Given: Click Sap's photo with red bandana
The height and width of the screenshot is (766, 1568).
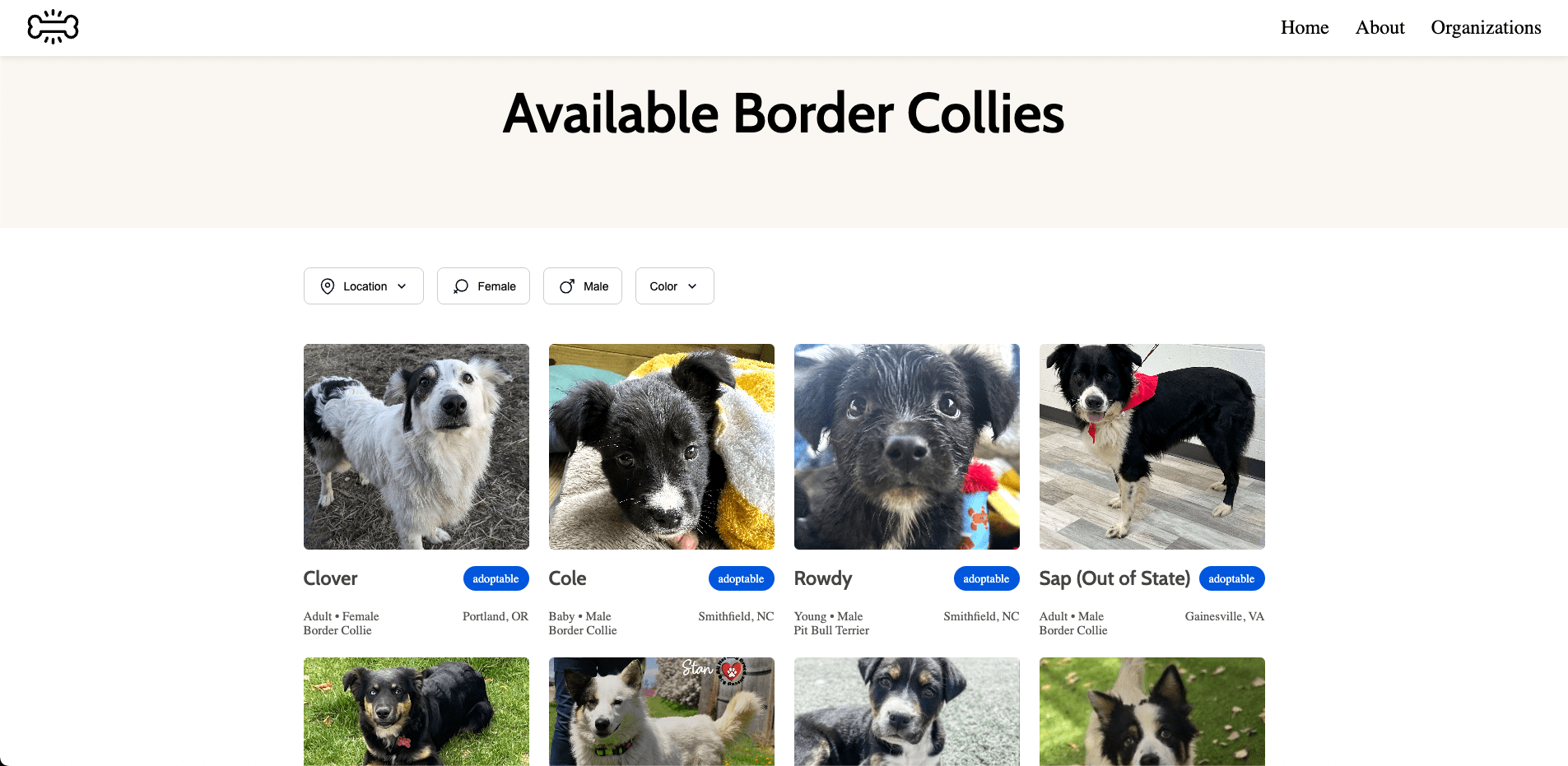Looking at the screenshot, I should [x=1152, y=447].
